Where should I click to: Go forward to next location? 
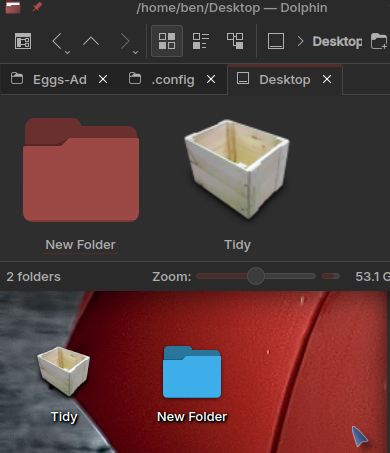coord(125,41)
